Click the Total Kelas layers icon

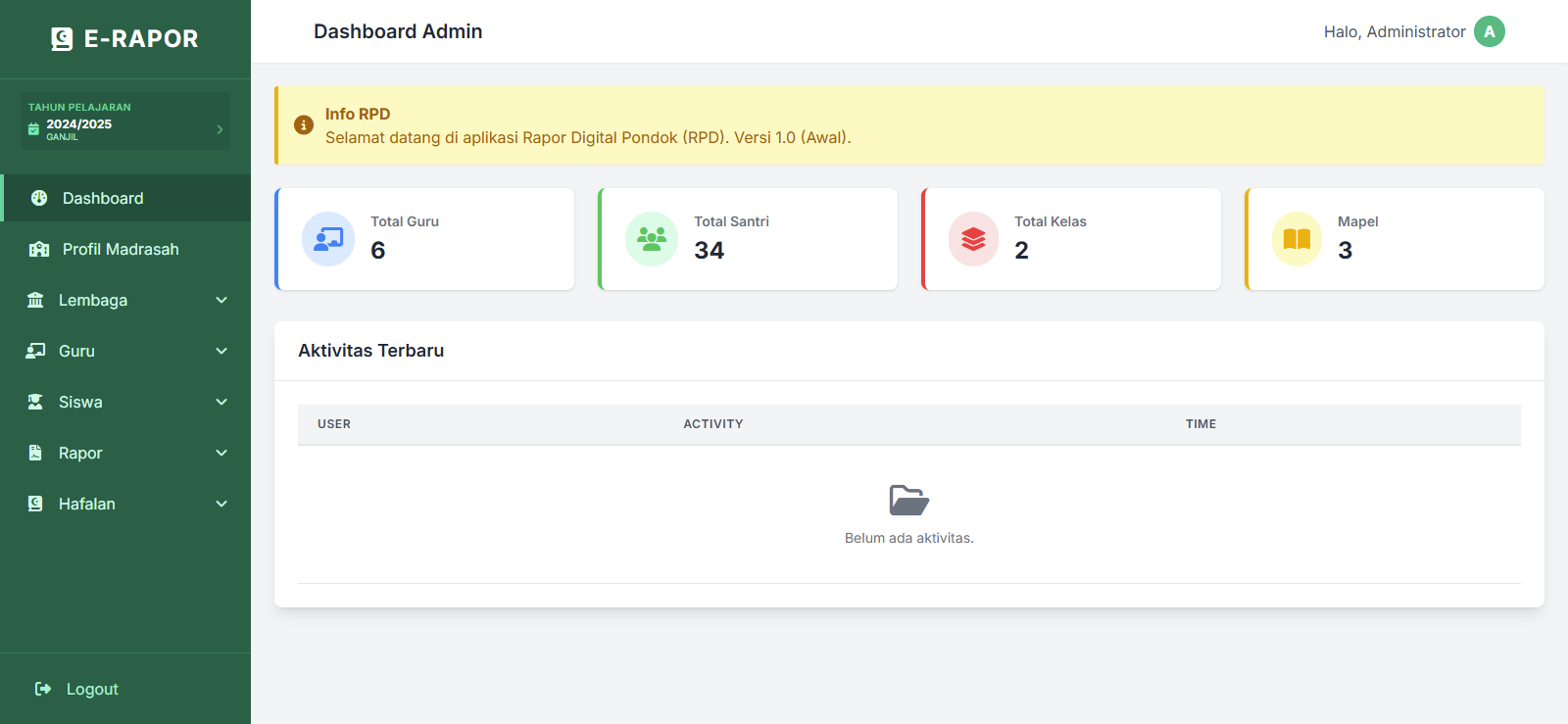pos(973,239)
